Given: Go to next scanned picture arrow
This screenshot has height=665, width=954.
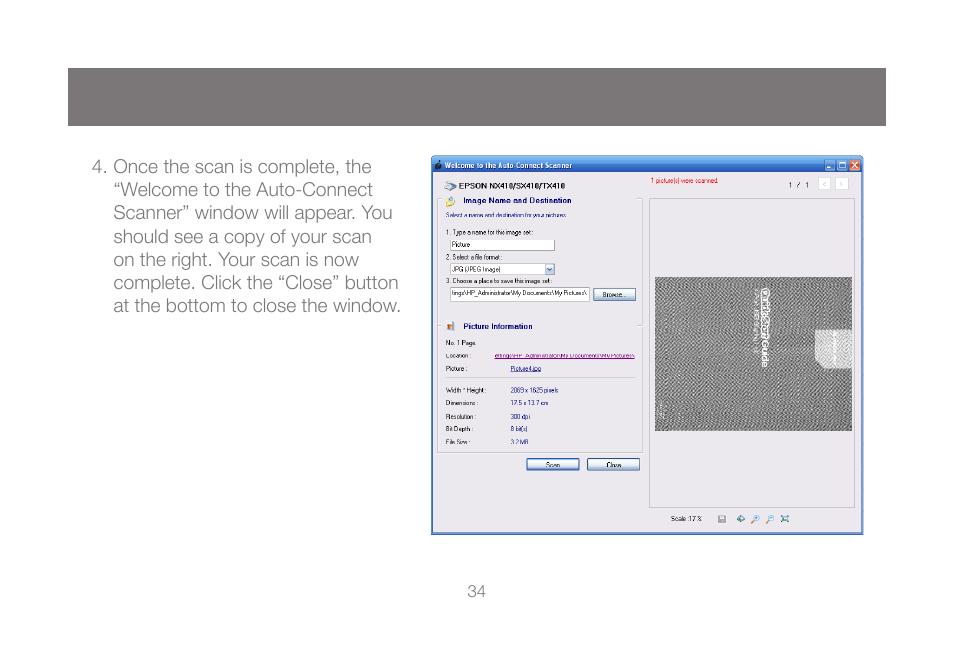Looking at the screenshot, I should 841,184.
